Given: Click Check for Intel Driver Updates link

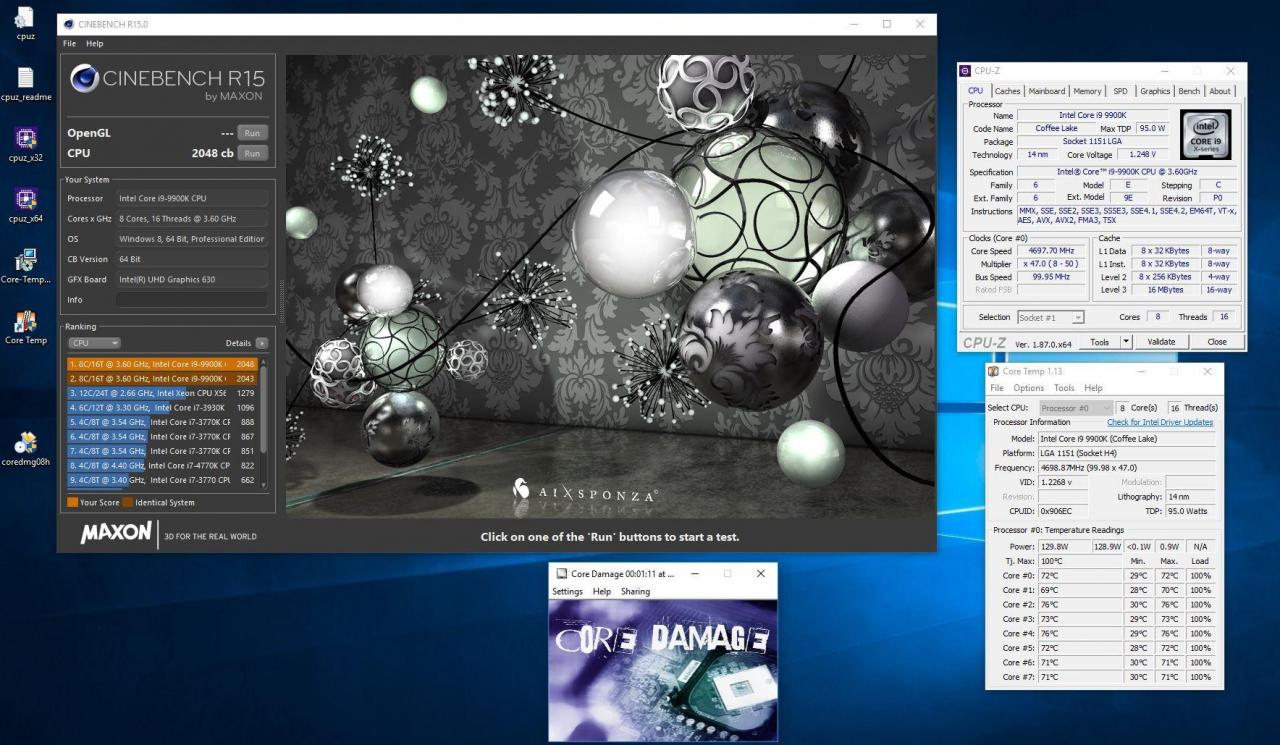Looking at the screenshot, I should click(x=1159, y=422).
